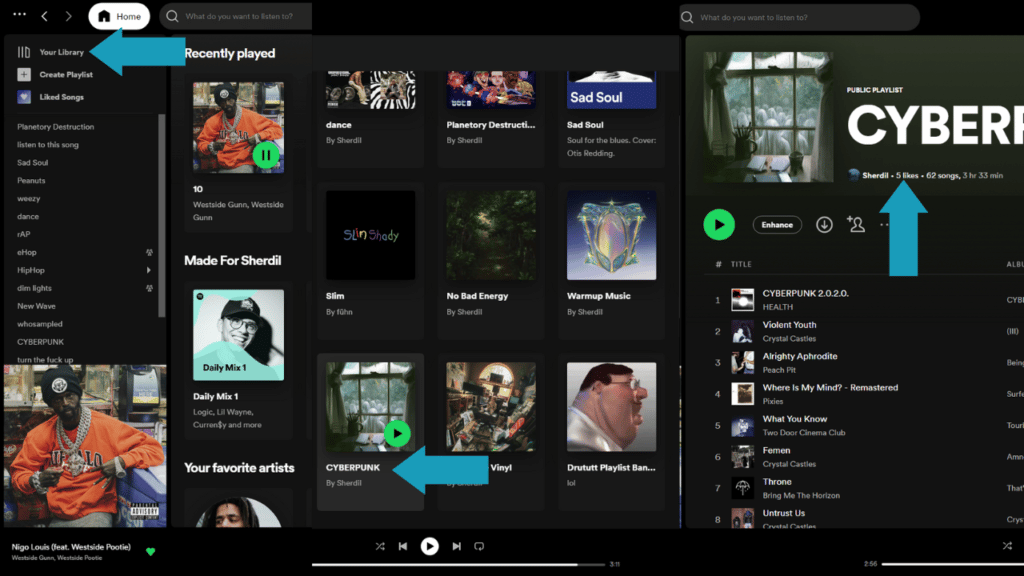Click the playback progress bar
1024x576 pixels.
pyautogui.click(x=458, y=564)
